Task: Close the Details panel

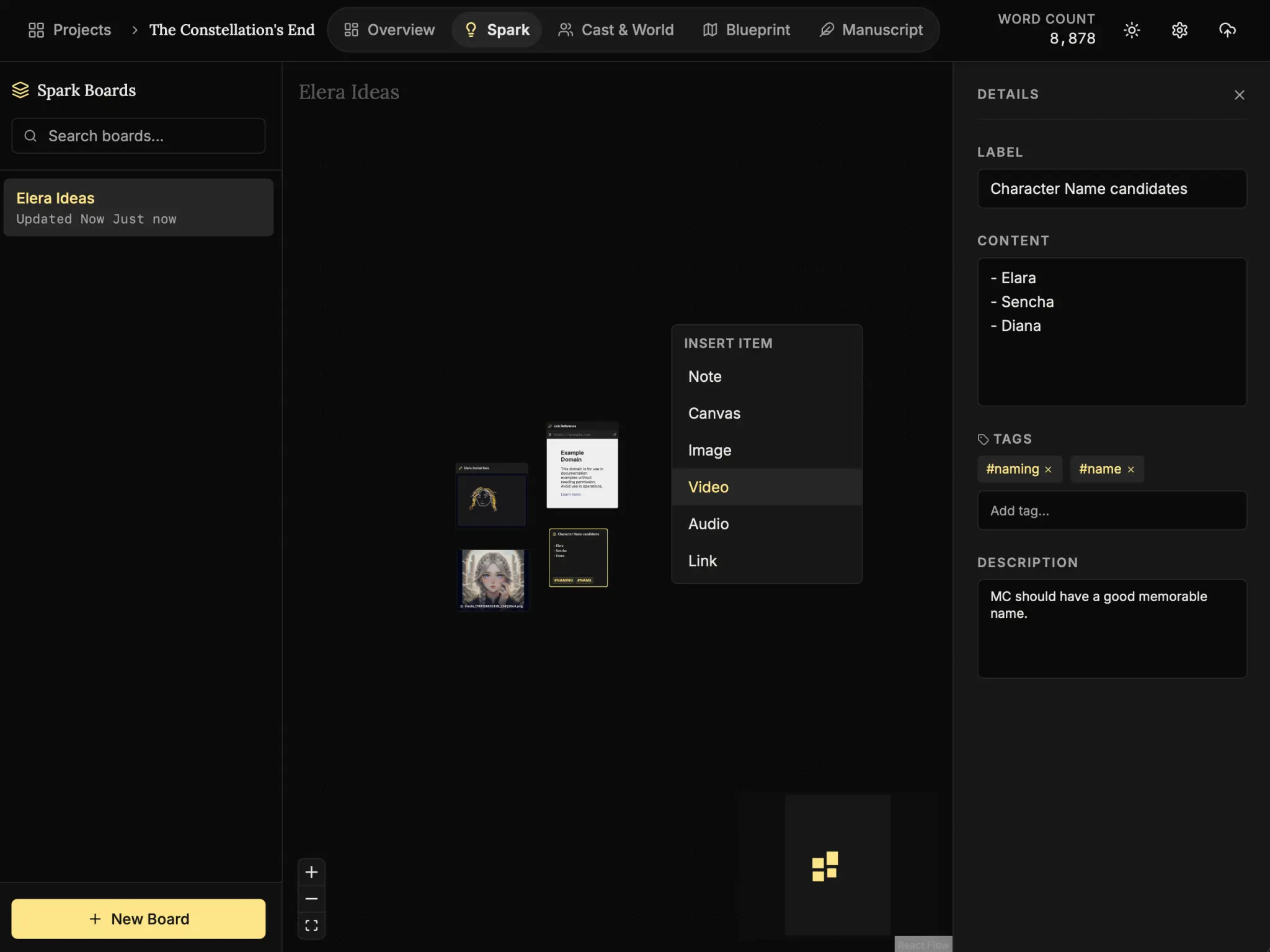Action: pos(1239,95)
